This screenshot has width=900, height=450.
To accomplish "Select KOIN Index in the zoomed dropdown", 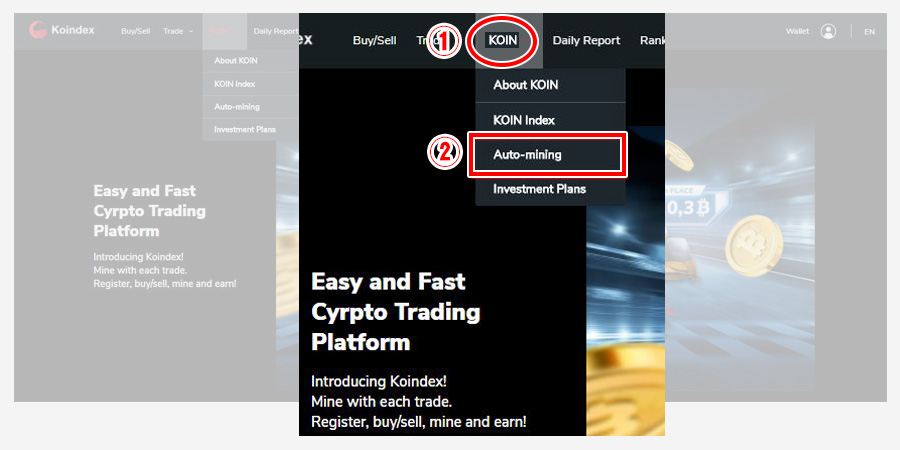I will pyautogui.click(x=524, y=120).
